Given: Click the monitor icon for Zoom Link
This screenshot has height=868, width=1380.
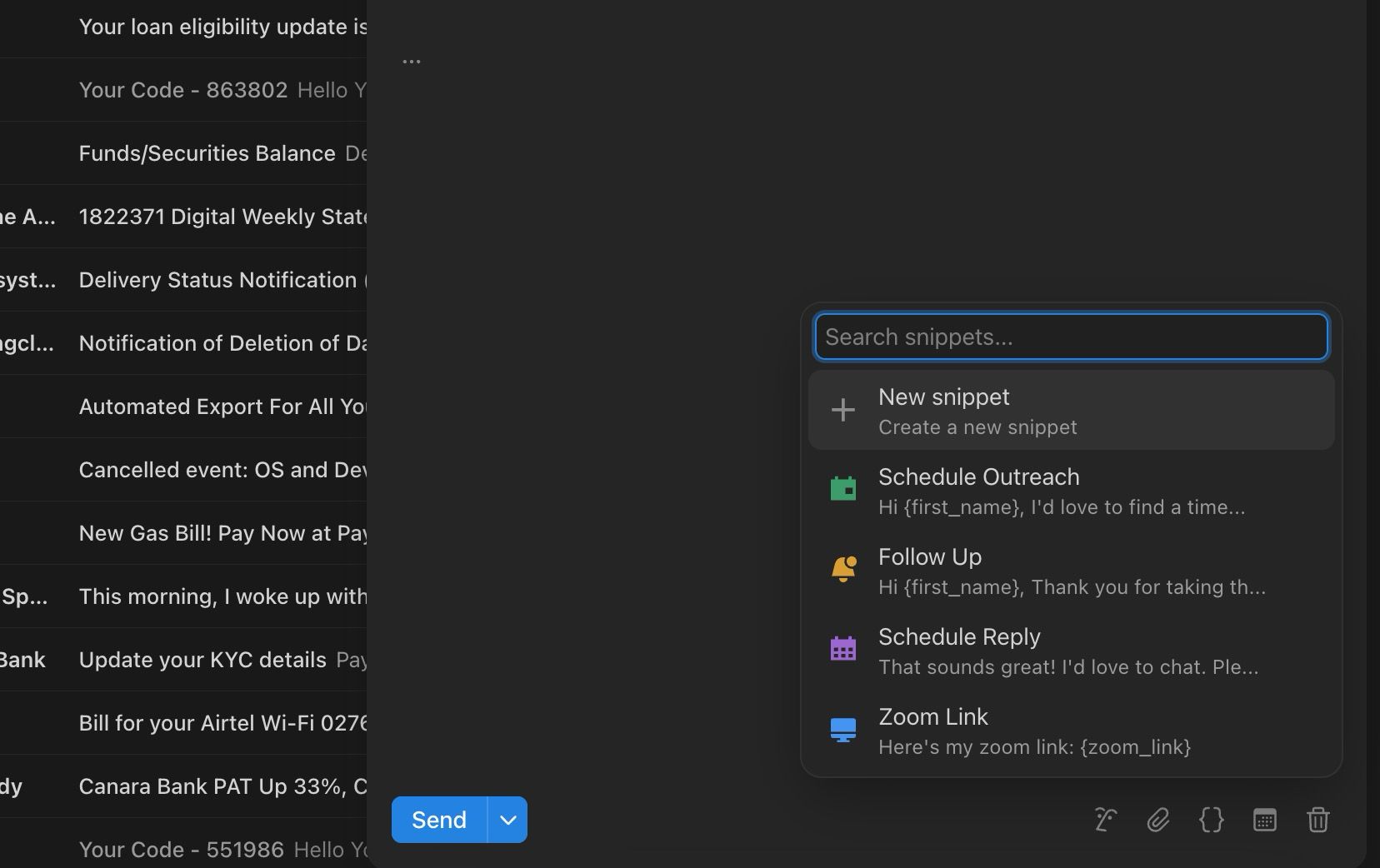Looking at the screenshot, I should pos(843,730).
